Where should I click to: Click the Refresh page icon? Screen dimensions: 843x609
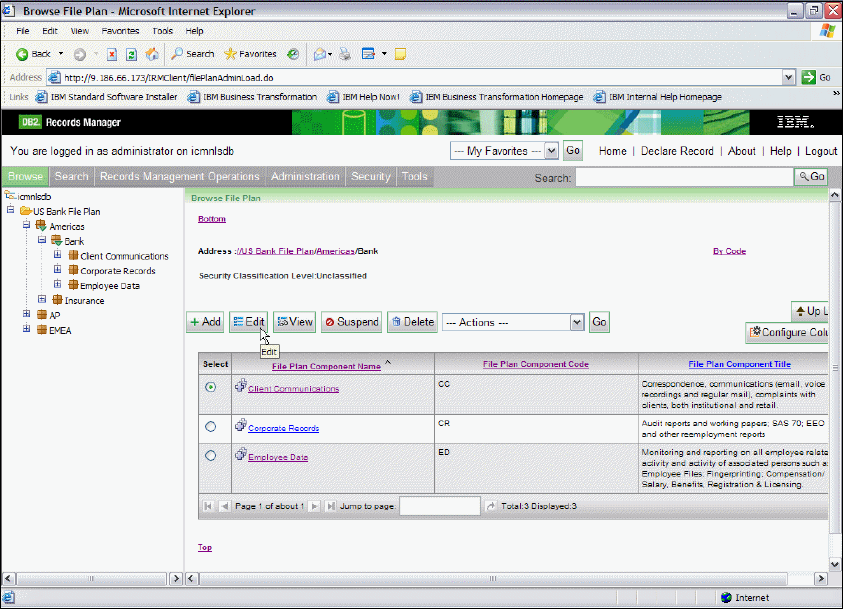pos(131,54)
